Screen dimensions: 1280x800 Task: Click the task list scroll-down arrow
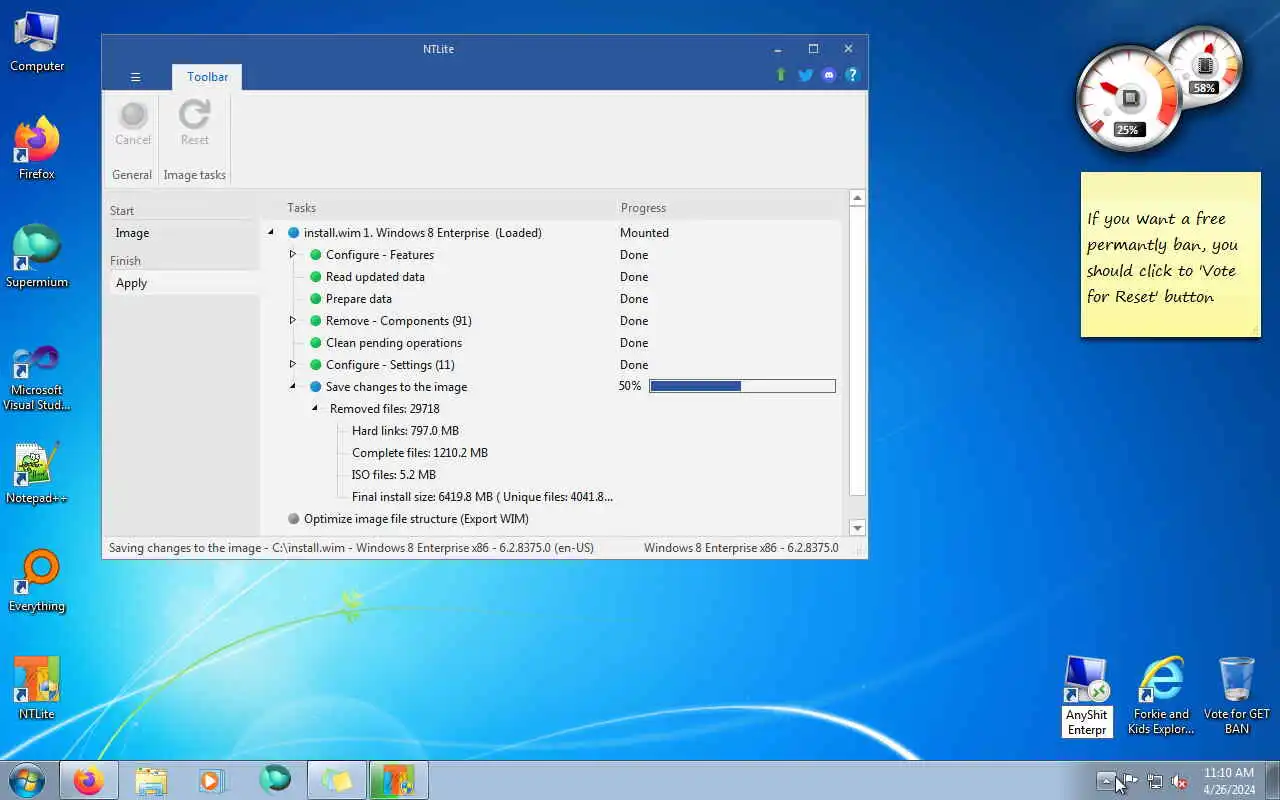tap(857, 527)
